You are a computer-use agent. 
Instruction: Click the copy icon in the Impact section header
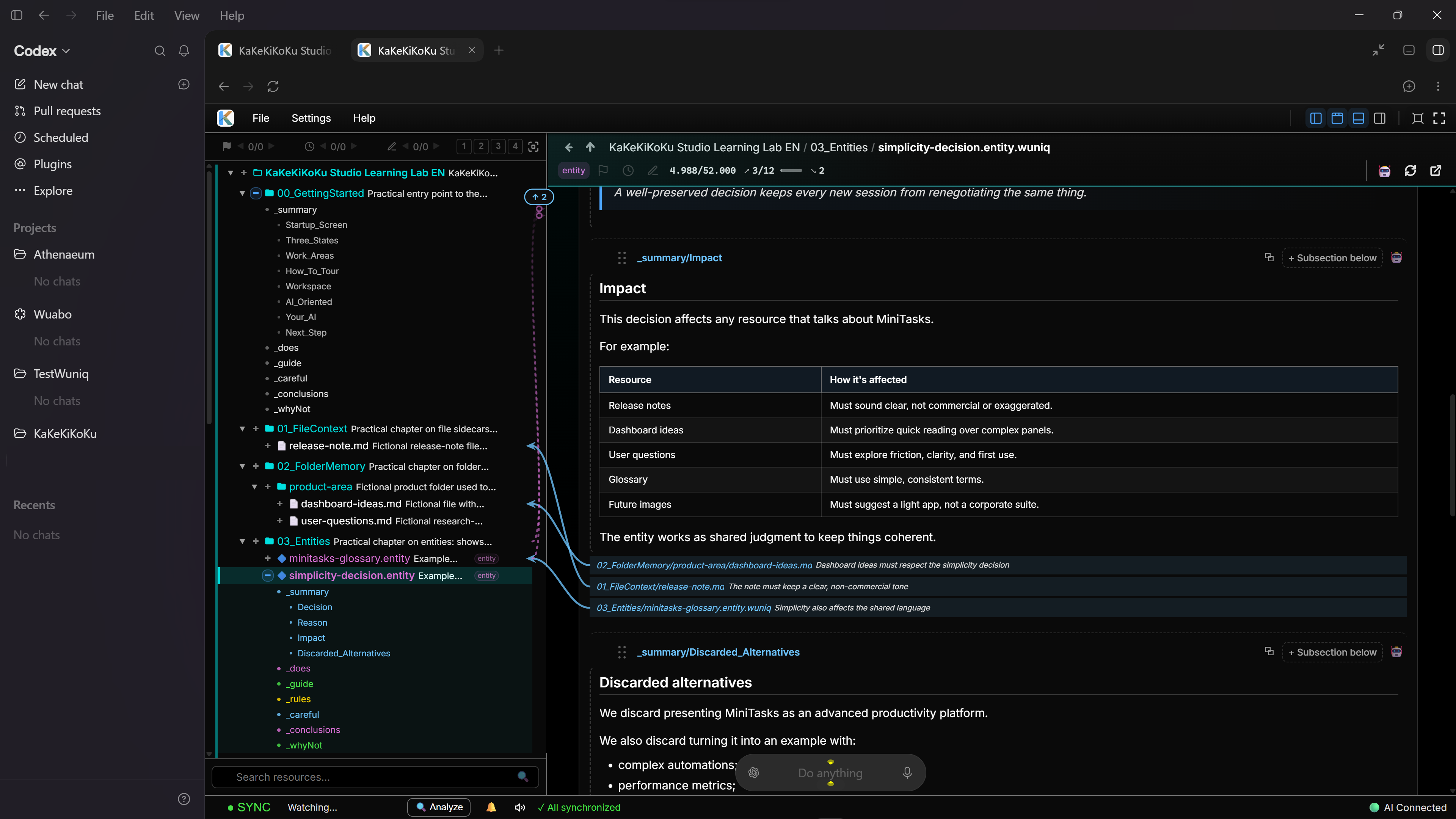[x=1269, y=257]
